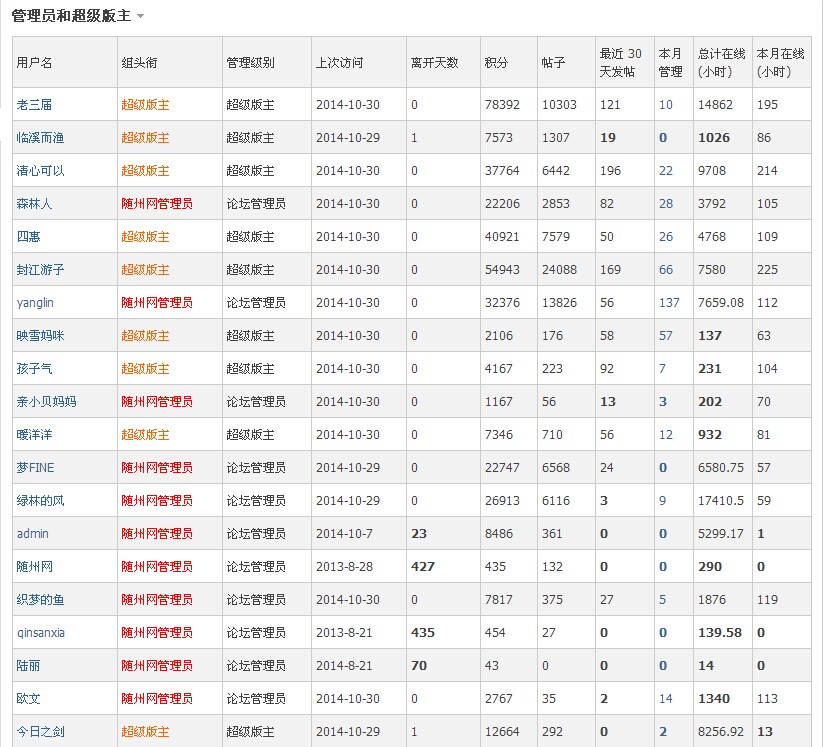Click 森林人's monthly management count 28
824x747 pixels.
[666, 203]
